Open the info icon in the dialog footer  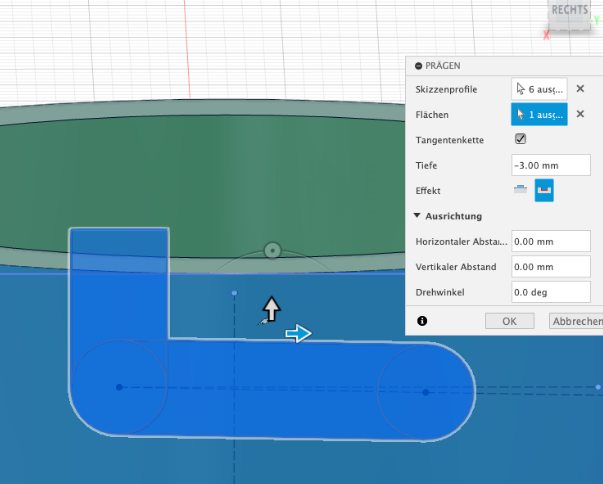(422, 321)
